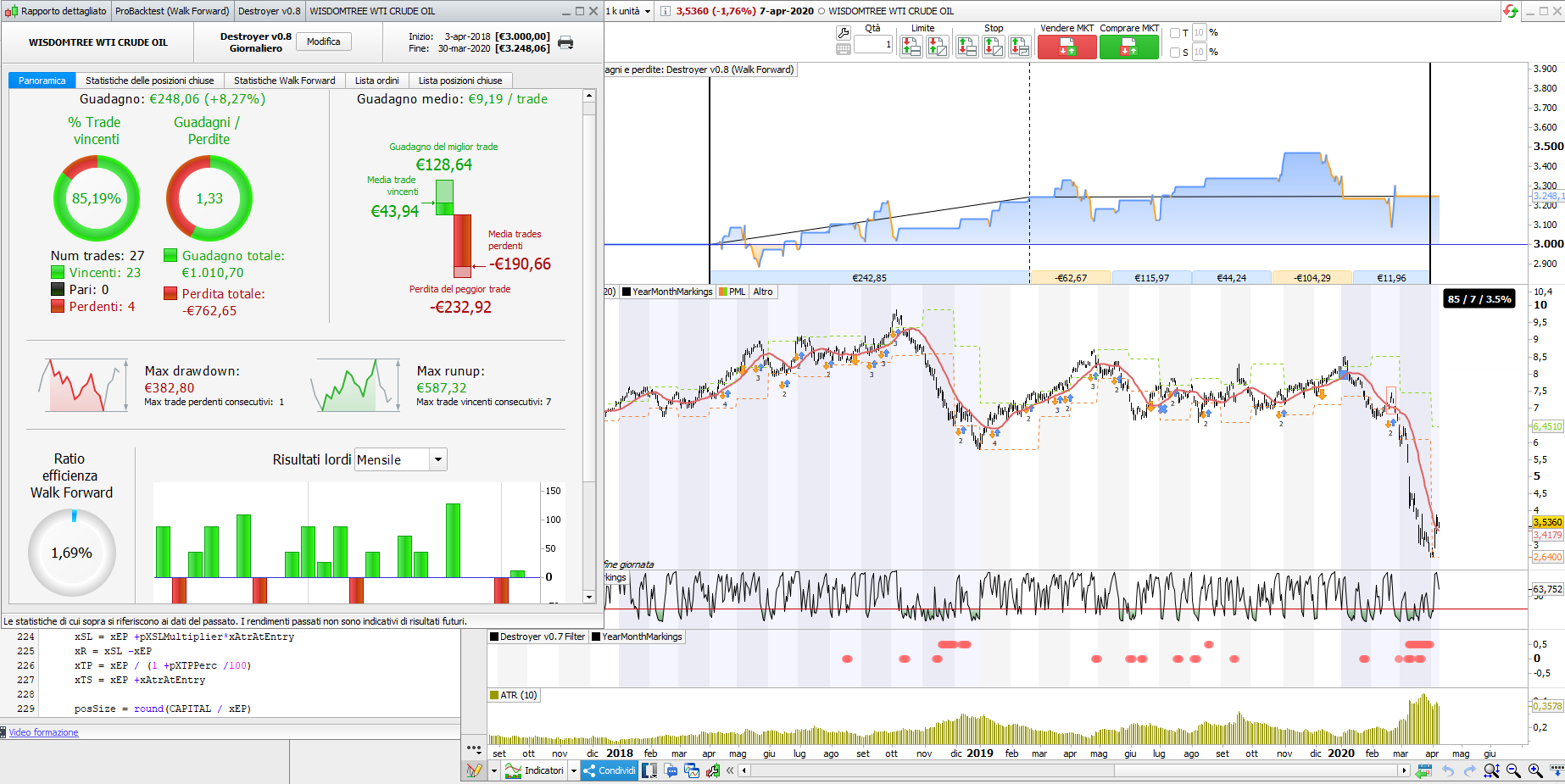Screen dimensions: 1565x784
Task: Collapse the toolbar with the double chevron
Action: coord(730,770)
